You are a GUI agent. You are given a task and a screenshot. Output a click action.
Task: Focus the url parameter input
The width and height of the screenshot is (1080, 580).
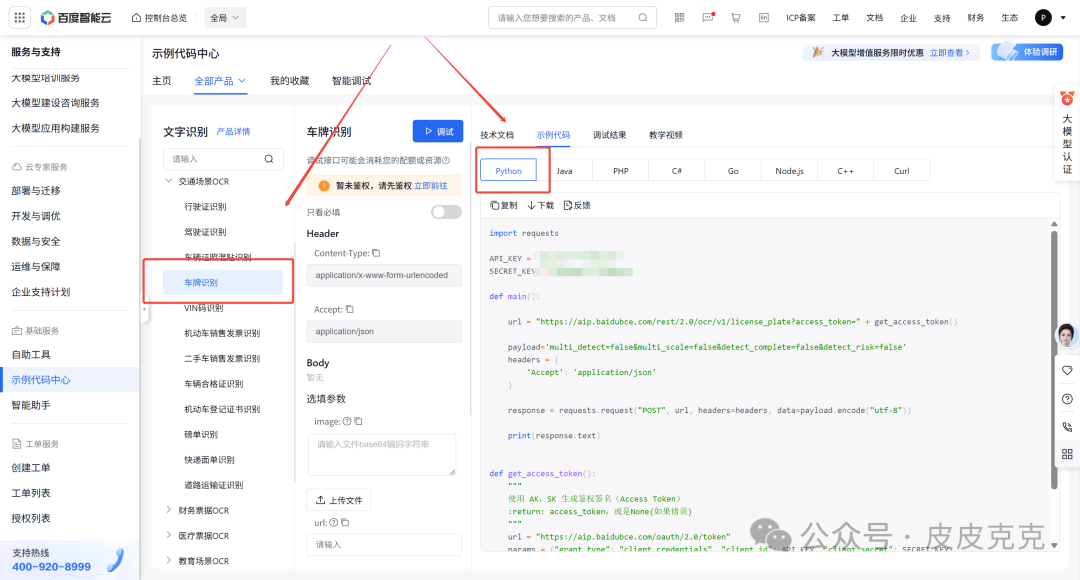(x=384, y=544)
